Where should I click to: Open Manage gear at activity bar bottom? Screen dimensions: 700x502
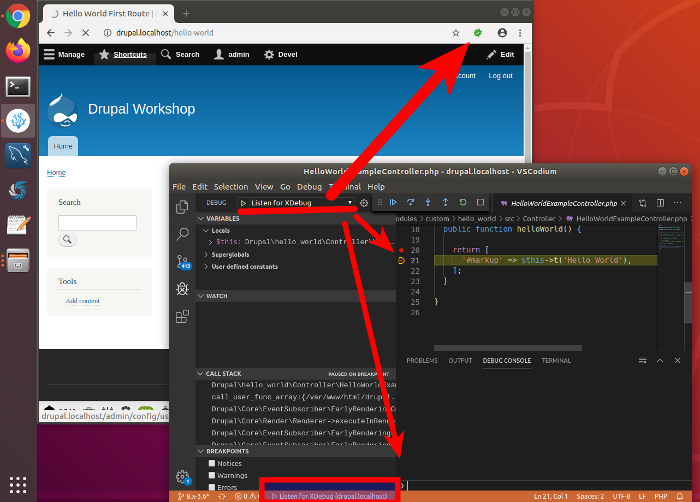(183, 477)
